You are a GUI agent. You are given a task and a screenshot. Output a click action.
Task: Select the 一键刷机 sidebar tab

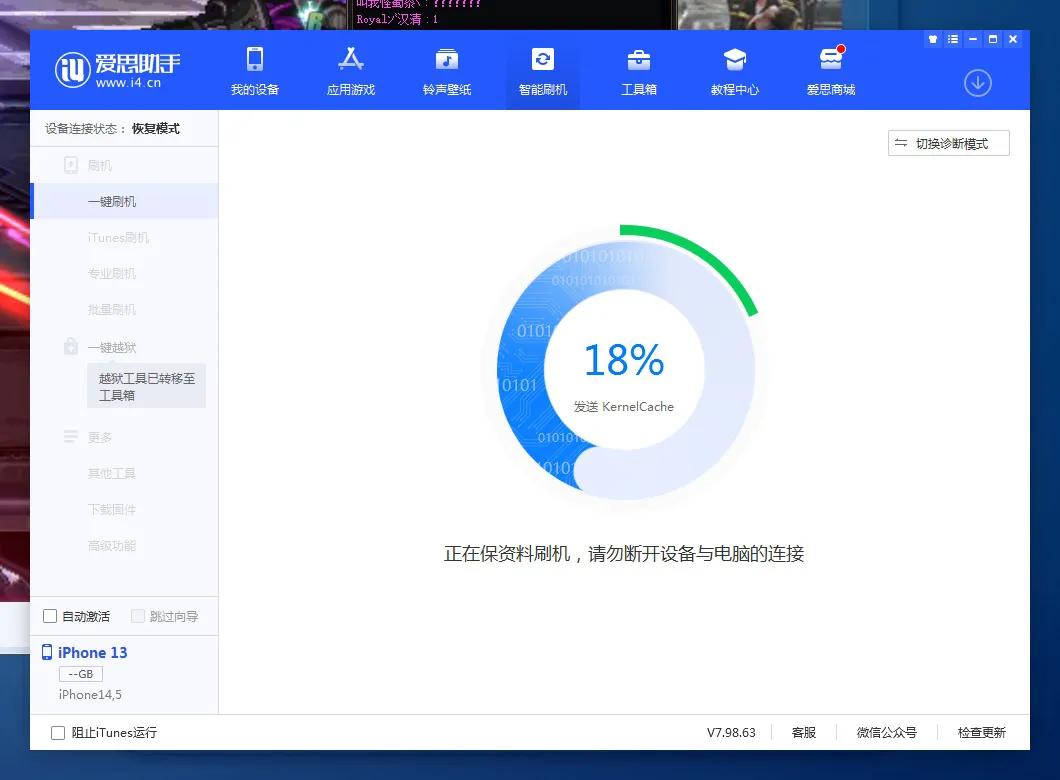pos(112,201)
